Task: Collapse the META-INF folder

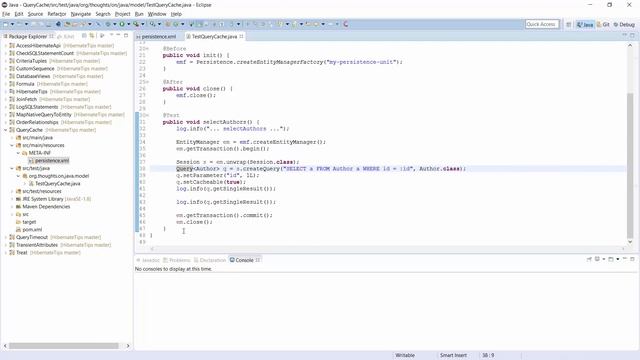Action: [x=18, y=153]
